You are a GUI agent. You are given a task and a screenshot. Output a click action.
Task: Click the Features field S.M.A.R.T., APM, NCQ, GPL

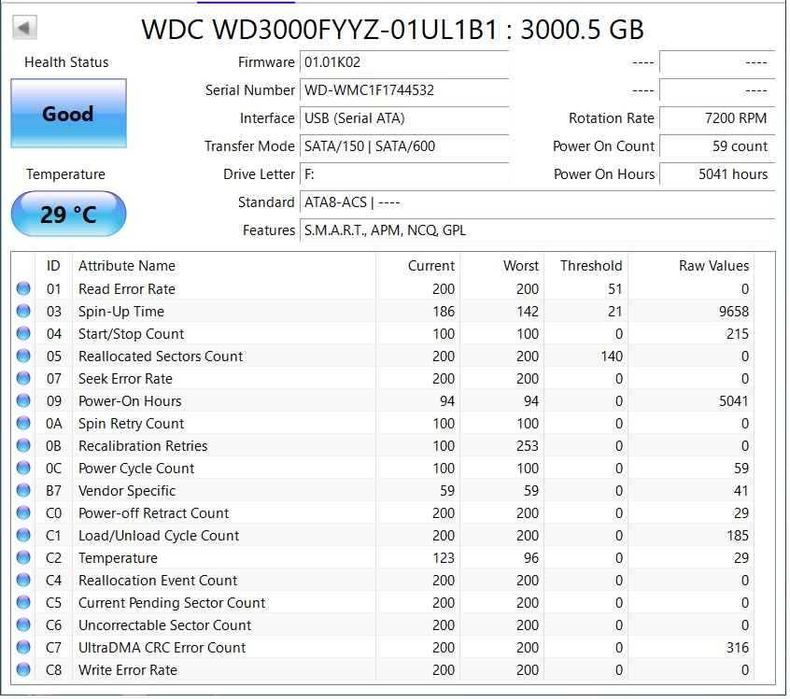(538, 230)
